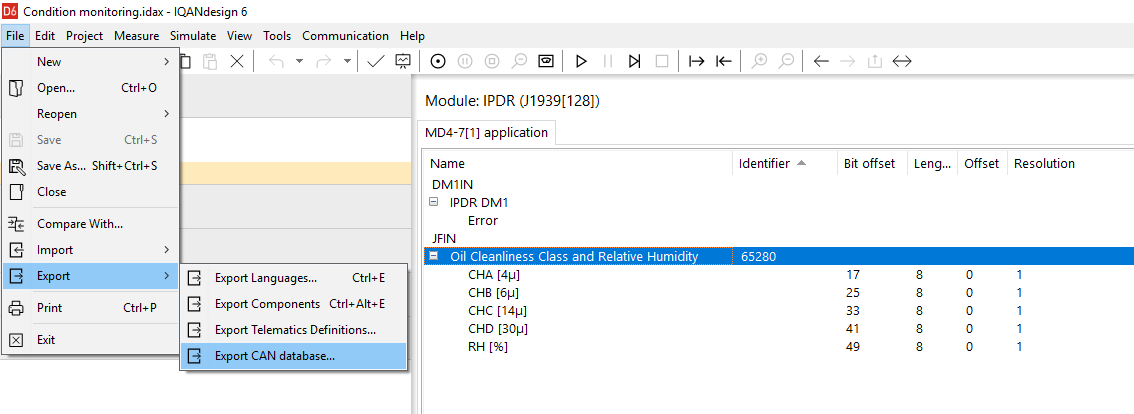The image size is (1134, 414).
Task: Click the Save As disk icon
Action: (16, 166)
